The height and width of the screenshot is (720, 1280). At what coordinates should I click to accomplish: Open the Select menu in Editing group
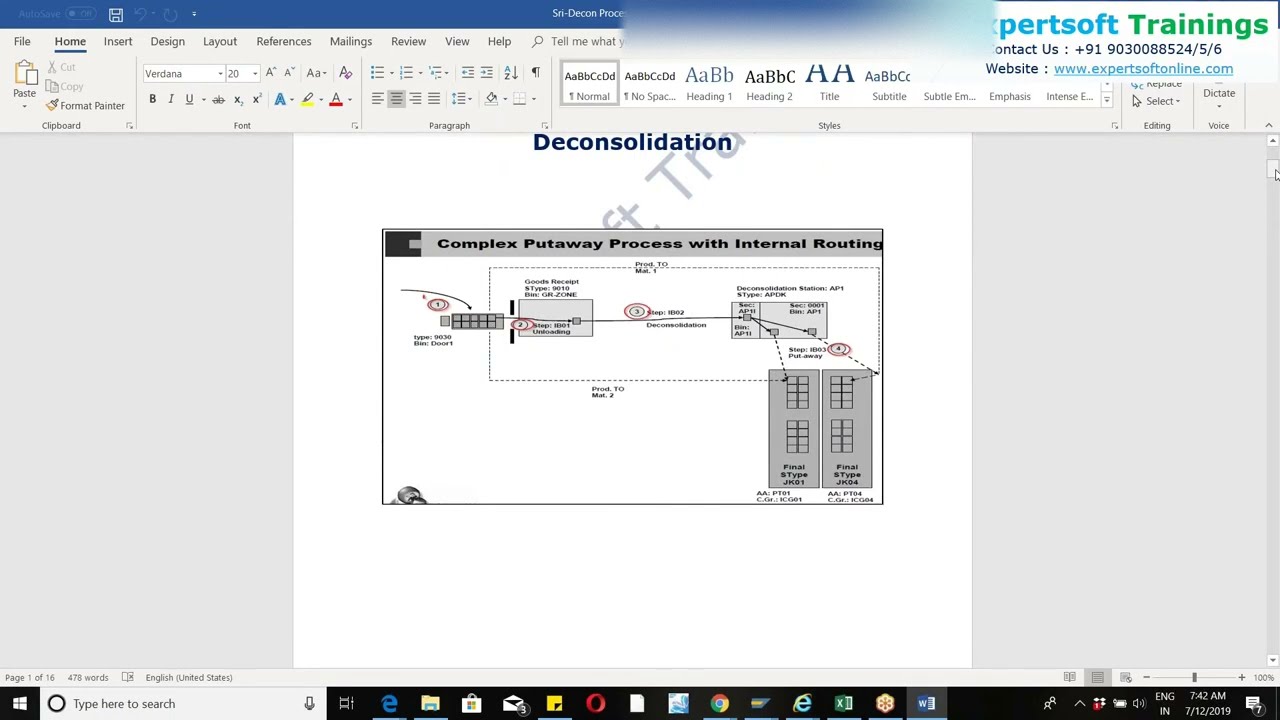coord(1157,101)
